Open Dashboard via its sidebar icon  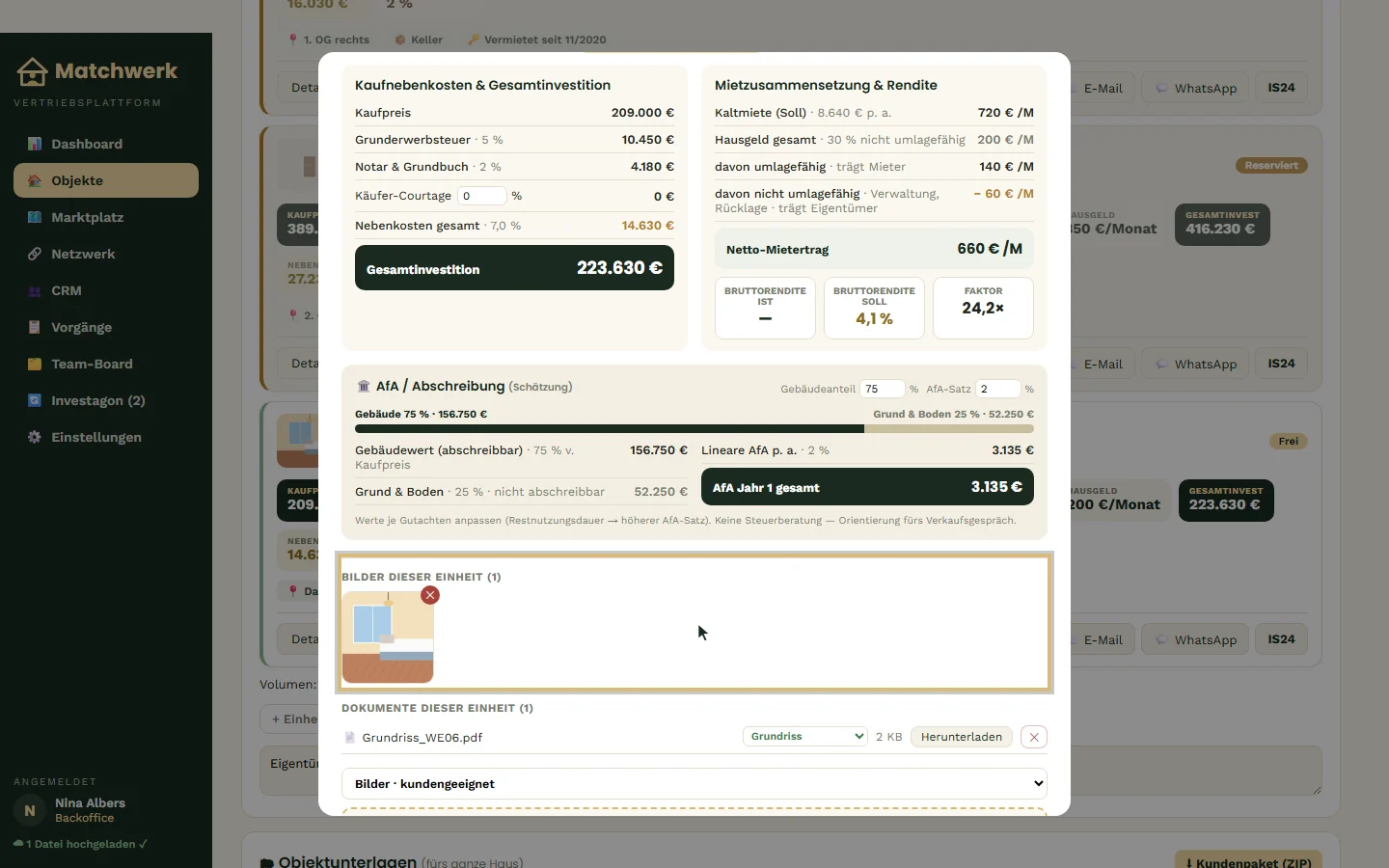[35, 144]
